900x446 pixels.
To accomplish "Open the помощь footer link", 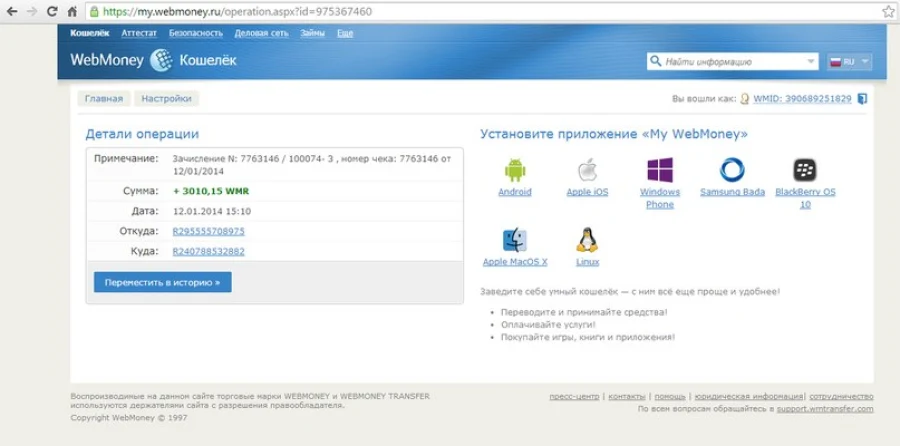I will (670, 397).
